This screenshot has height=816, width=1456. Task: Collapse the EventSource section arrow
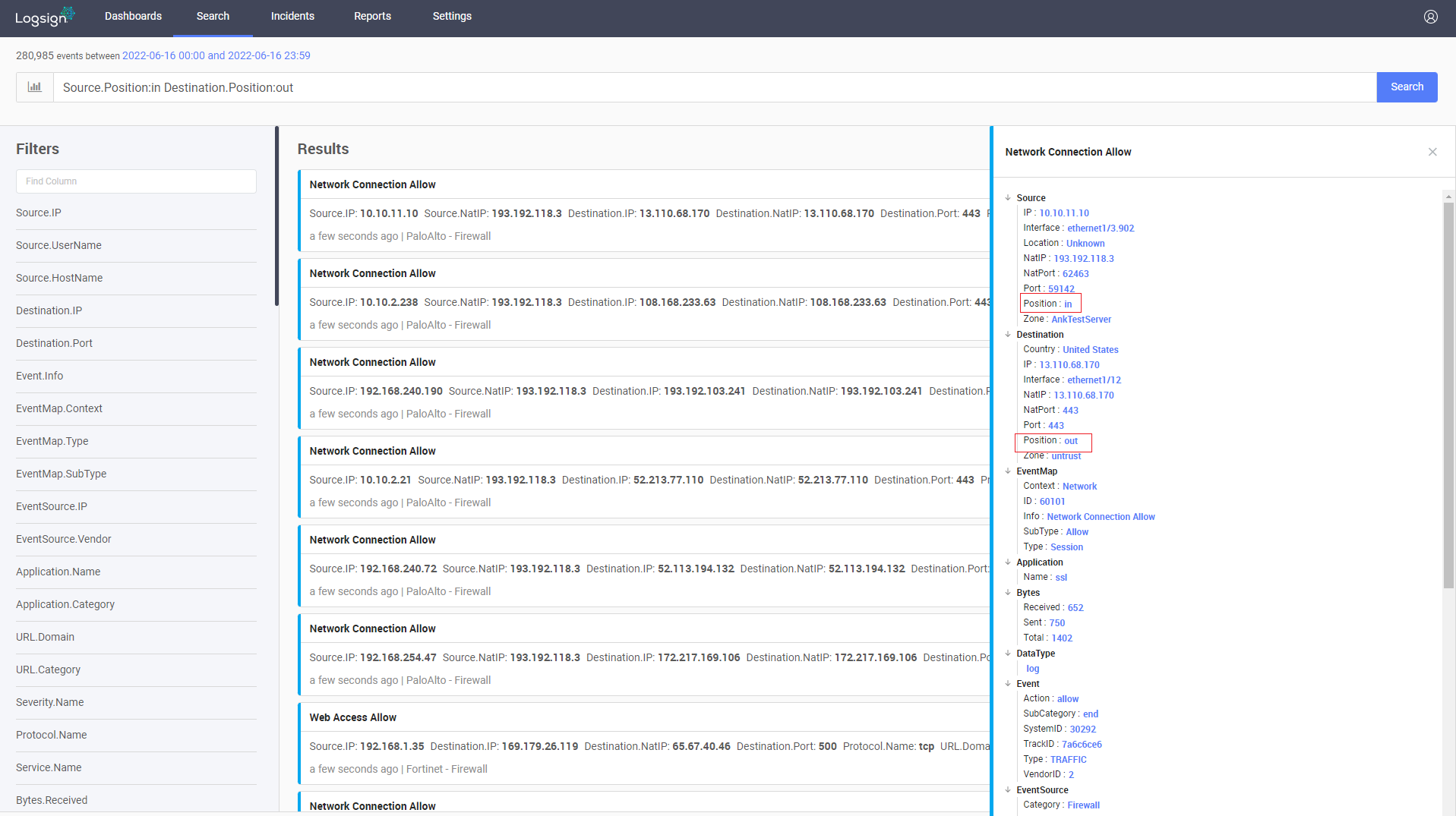coord(1008,789)
